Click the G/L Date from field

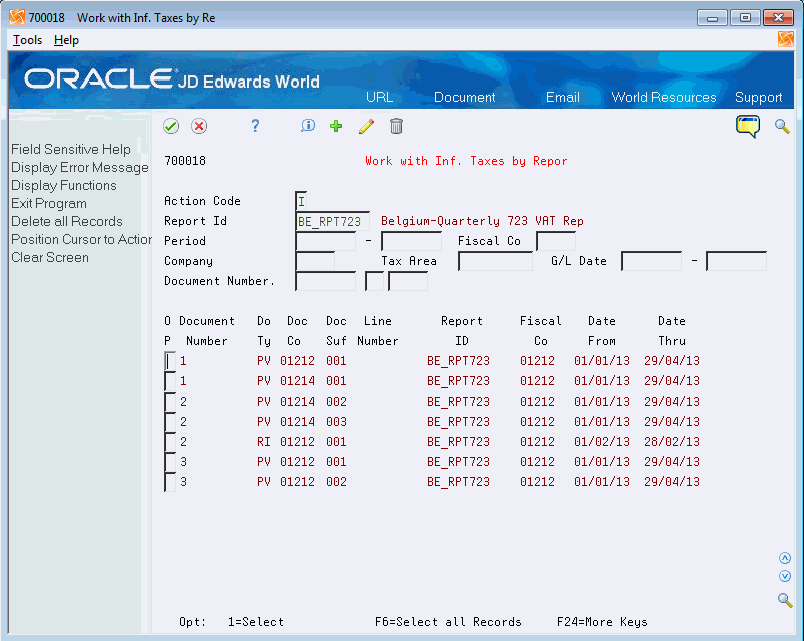[x=651, y=261]
